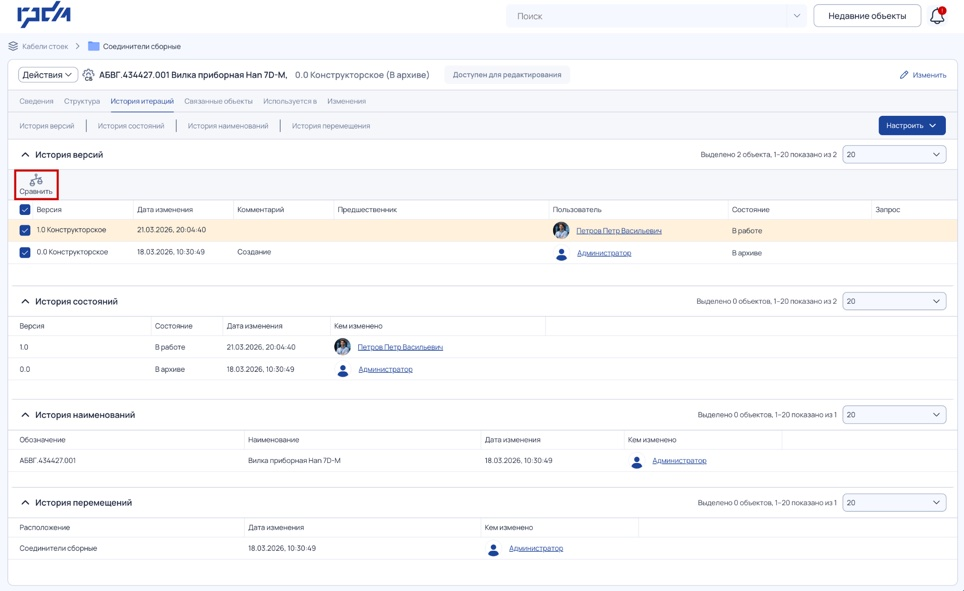The height and width of the screenshot is (591, 964).
Task: Click Администратор avatar in 0.0 Конструкторское row
Action: click(x=561, y=253)
